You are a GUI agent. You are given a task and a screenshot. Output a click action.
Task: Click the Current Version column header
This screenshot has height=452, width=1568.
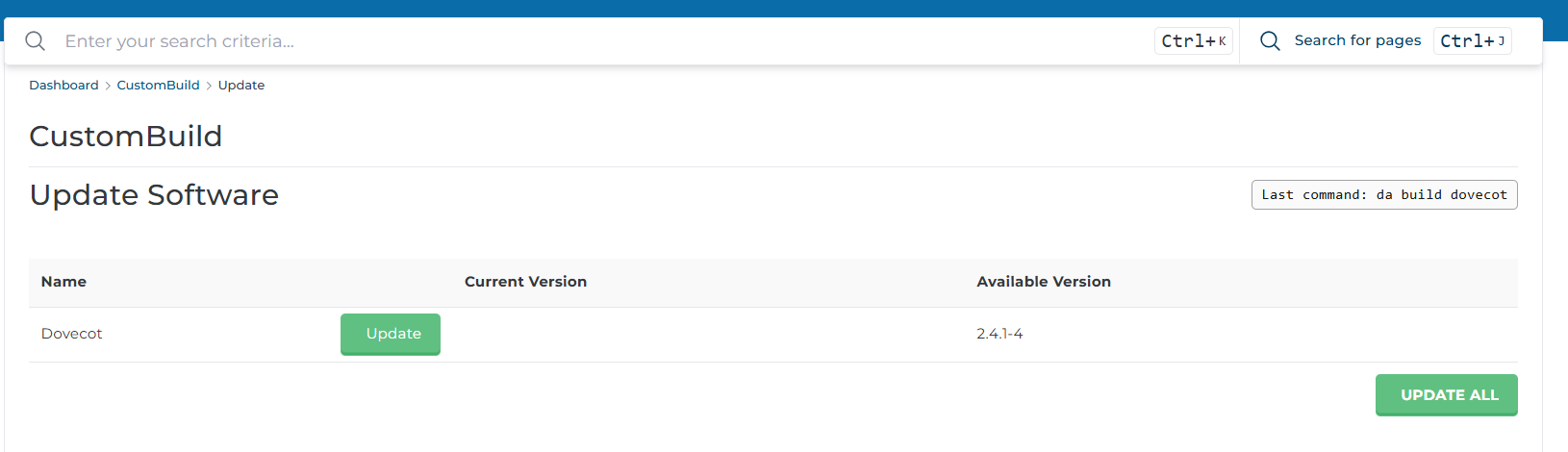(x=525, y=282)
